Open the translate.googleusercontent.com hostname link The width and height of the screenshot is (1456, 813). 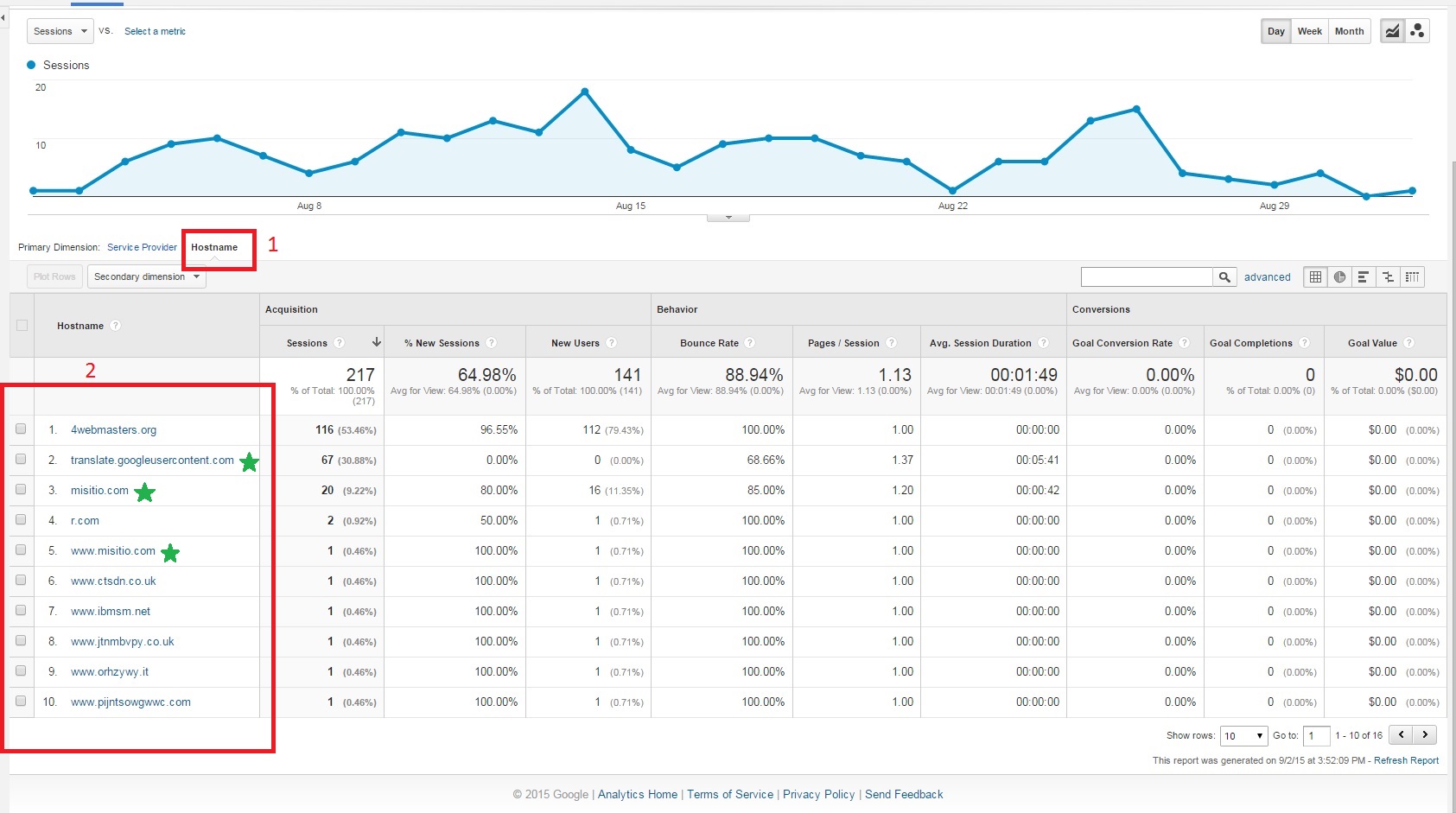(x=152, y=460)
